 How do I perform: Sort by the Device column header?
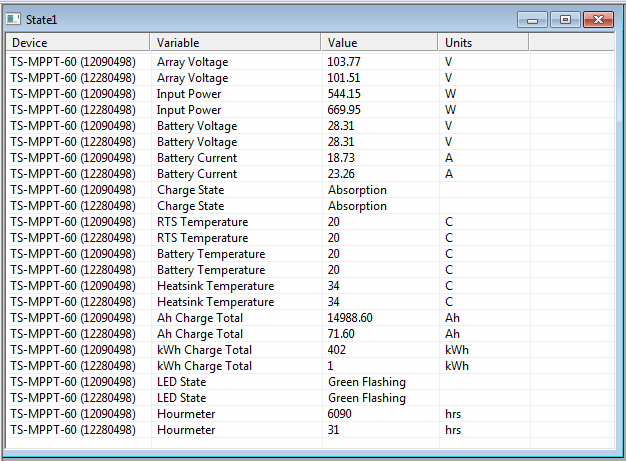click(78, 43)
